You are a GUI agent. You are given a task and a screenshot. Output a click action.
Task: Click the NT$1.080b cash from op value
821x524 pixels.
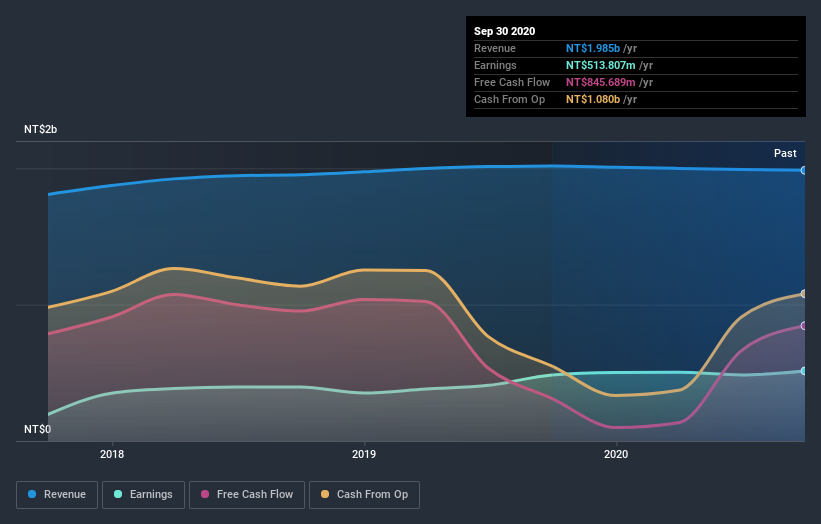[x=593, y=99]
